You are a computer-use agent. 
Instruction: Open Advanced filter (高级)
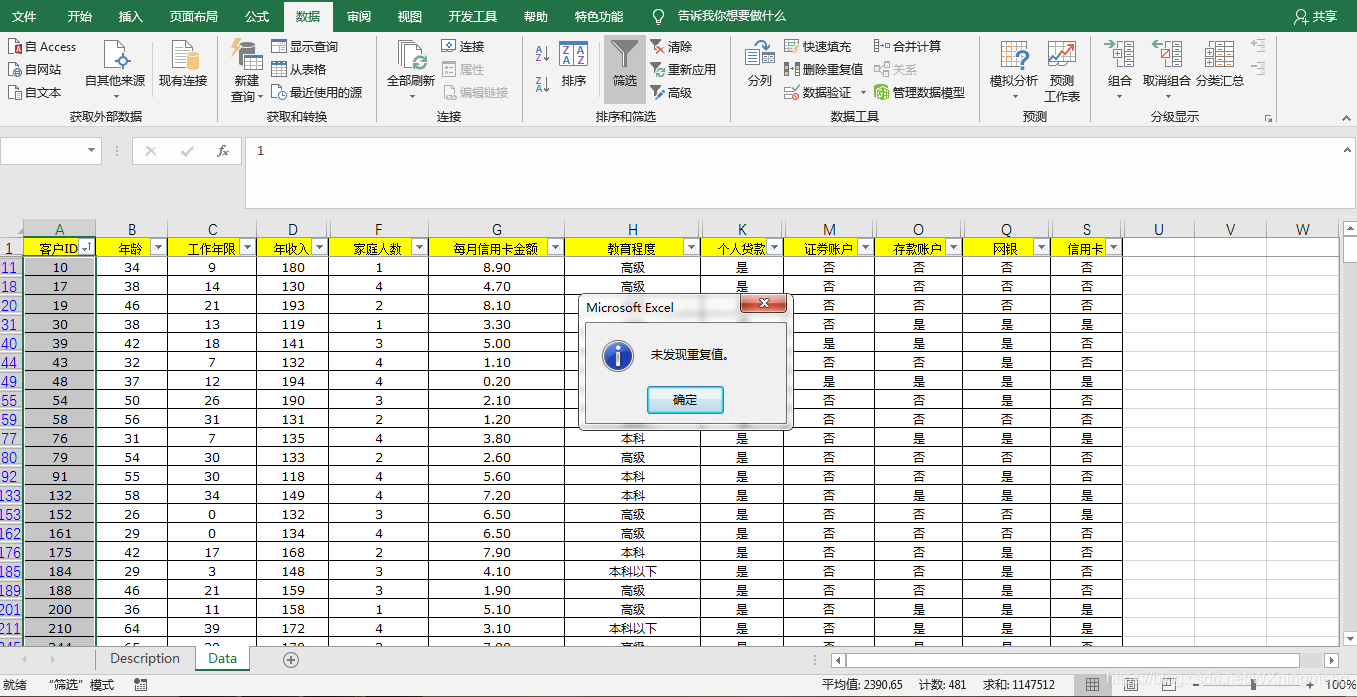(671, 93)
